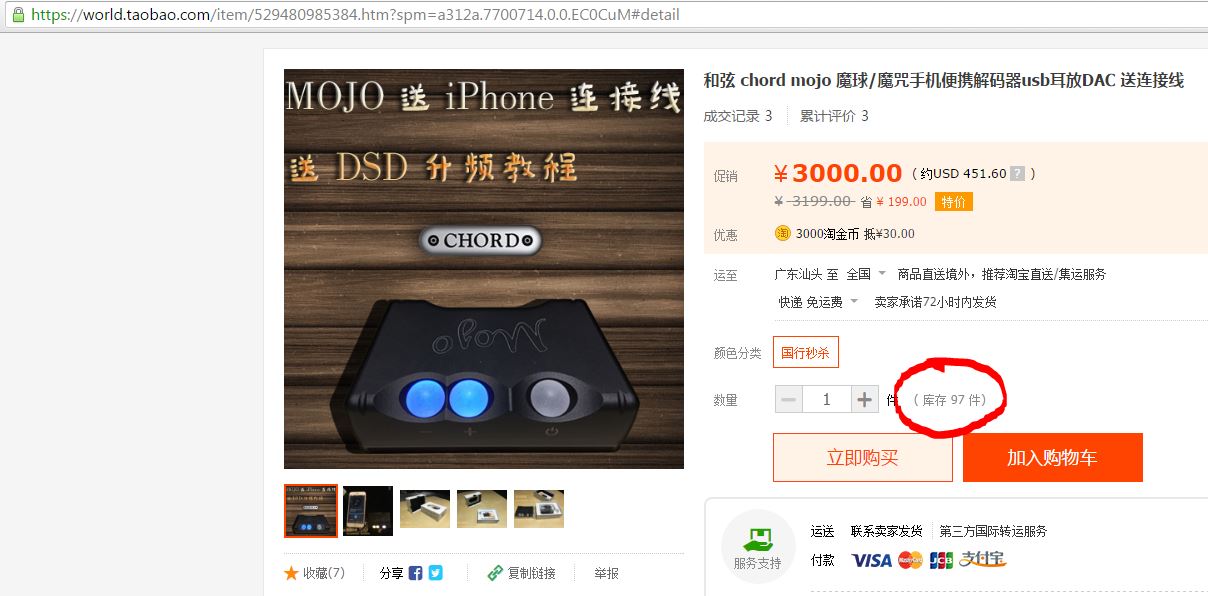Click the copy link chain icon
Image resolution: width=1208 pixels, height=596 pixels.
click(x=494, y=573)
